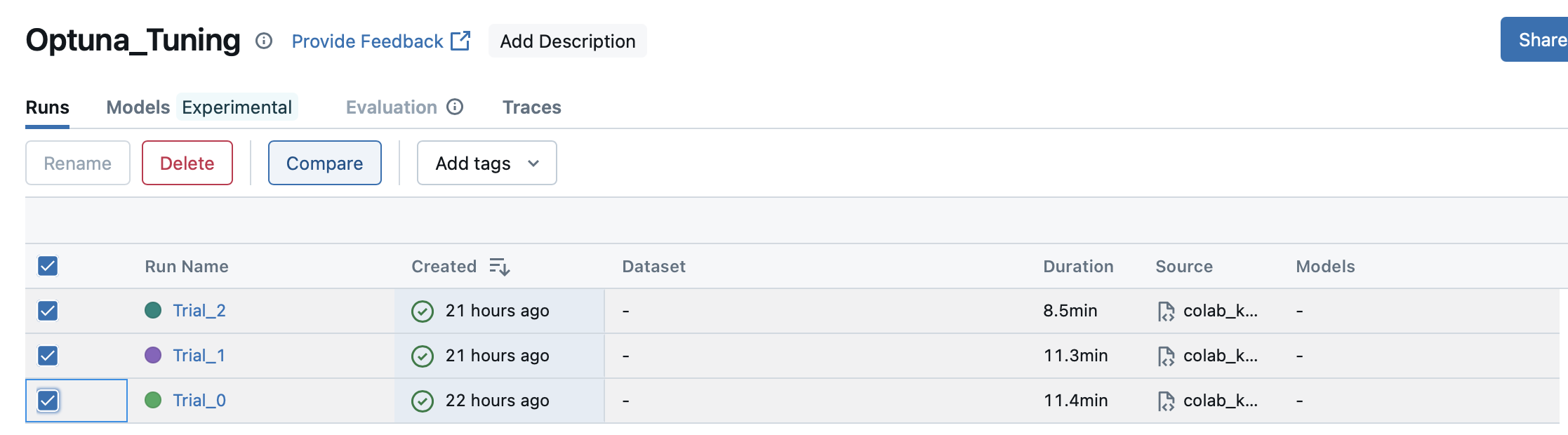The width and height of the screenshot is (1568, 435).
Task: Switch to the Traces tab
Action: [x=531, y=107]
